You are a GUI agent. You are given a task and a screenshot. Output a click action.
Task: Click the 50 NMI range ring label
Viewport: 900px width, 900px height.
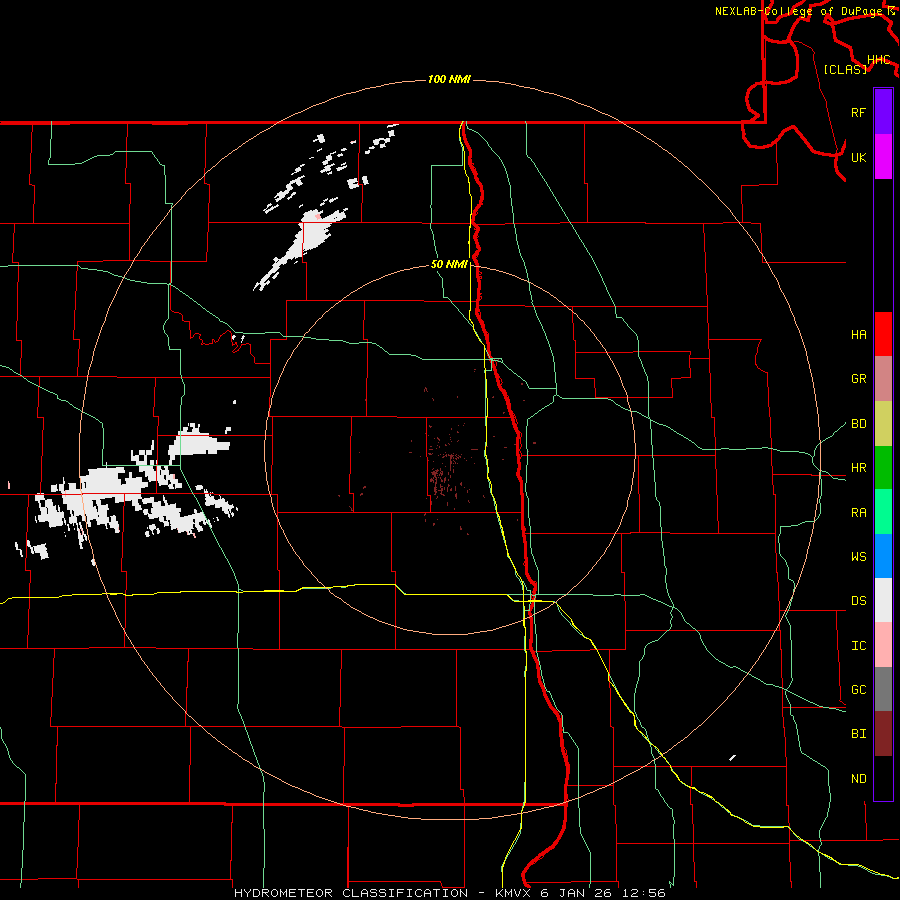[x=449, y=264]
